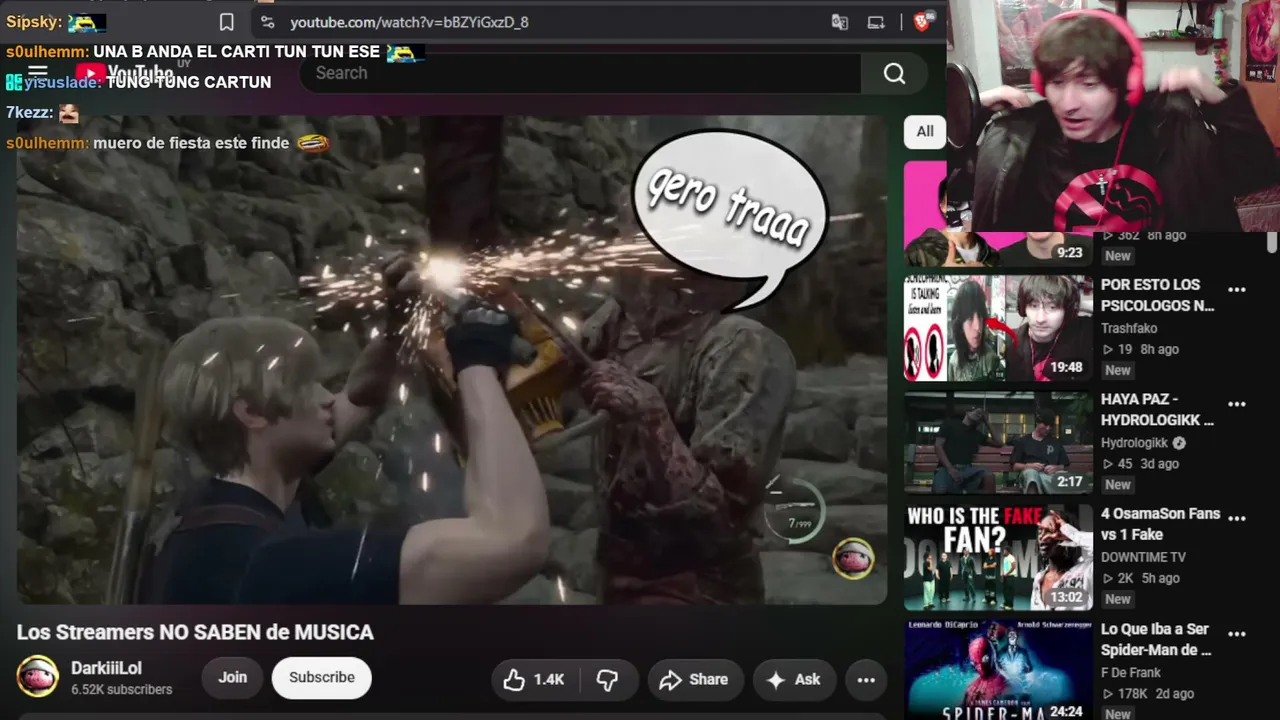
Task: Open the Brave Shields icon
Action: 923,21
